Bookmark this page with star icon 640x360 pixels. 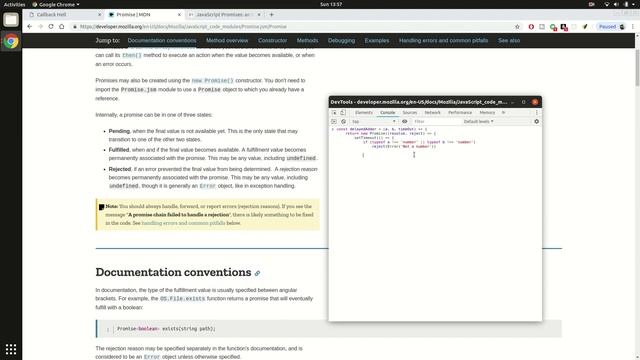[517, 27]
